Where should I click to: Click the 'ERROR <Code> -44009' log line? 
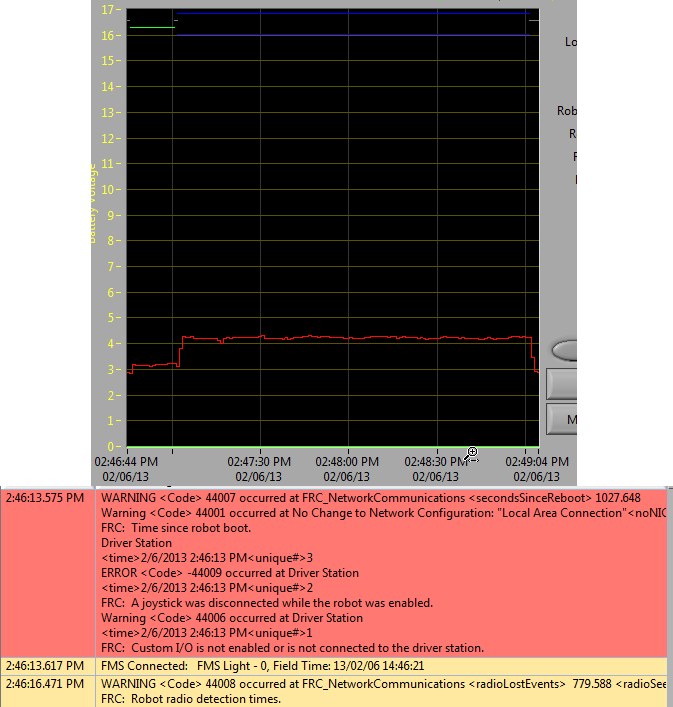[230, 573]
